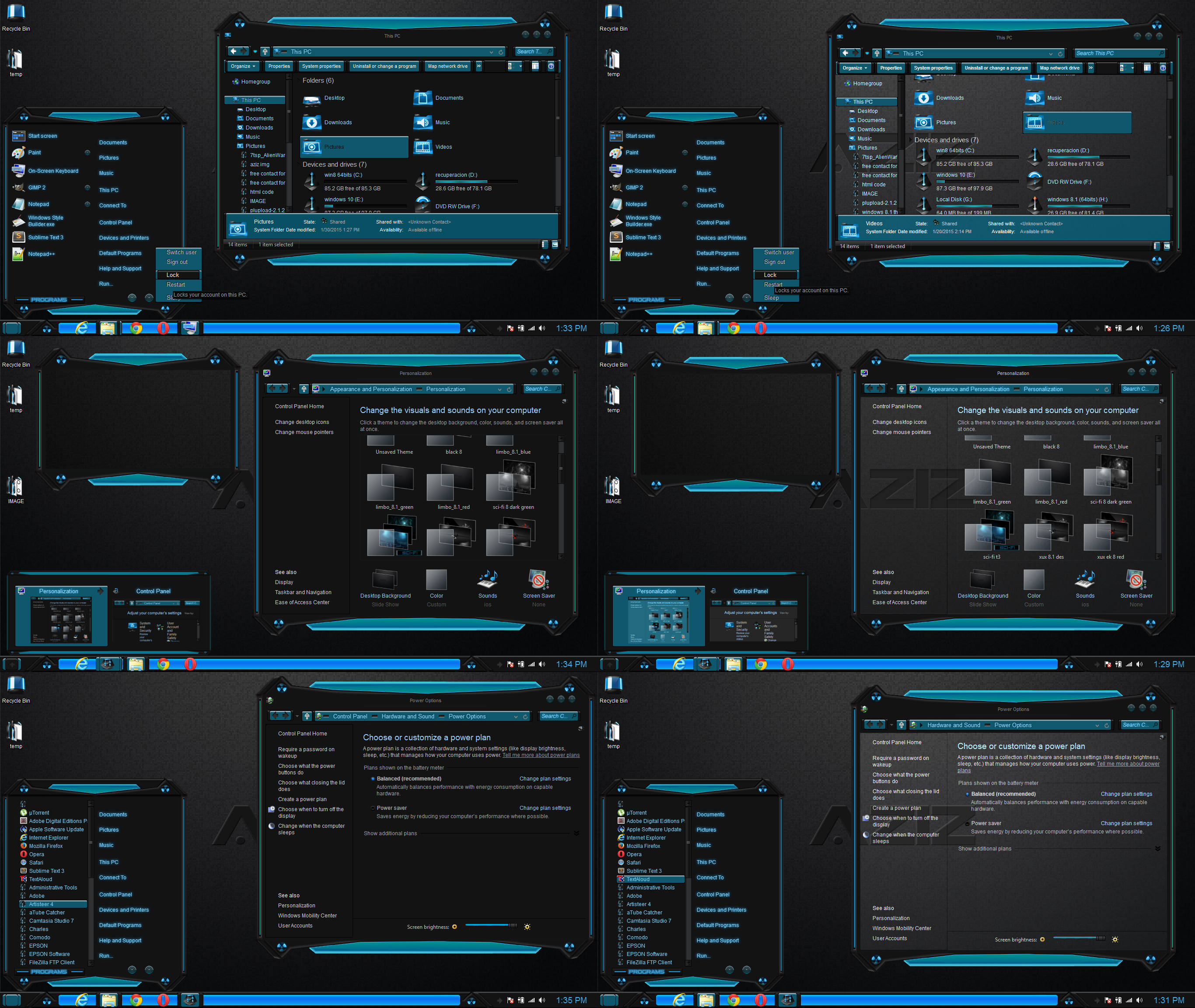The height and width of the screenshot is (1008, 1195).
Task: Select Sign out in 1:33 PM power menu
Action: pyautogui.click(x=177, y=262)
